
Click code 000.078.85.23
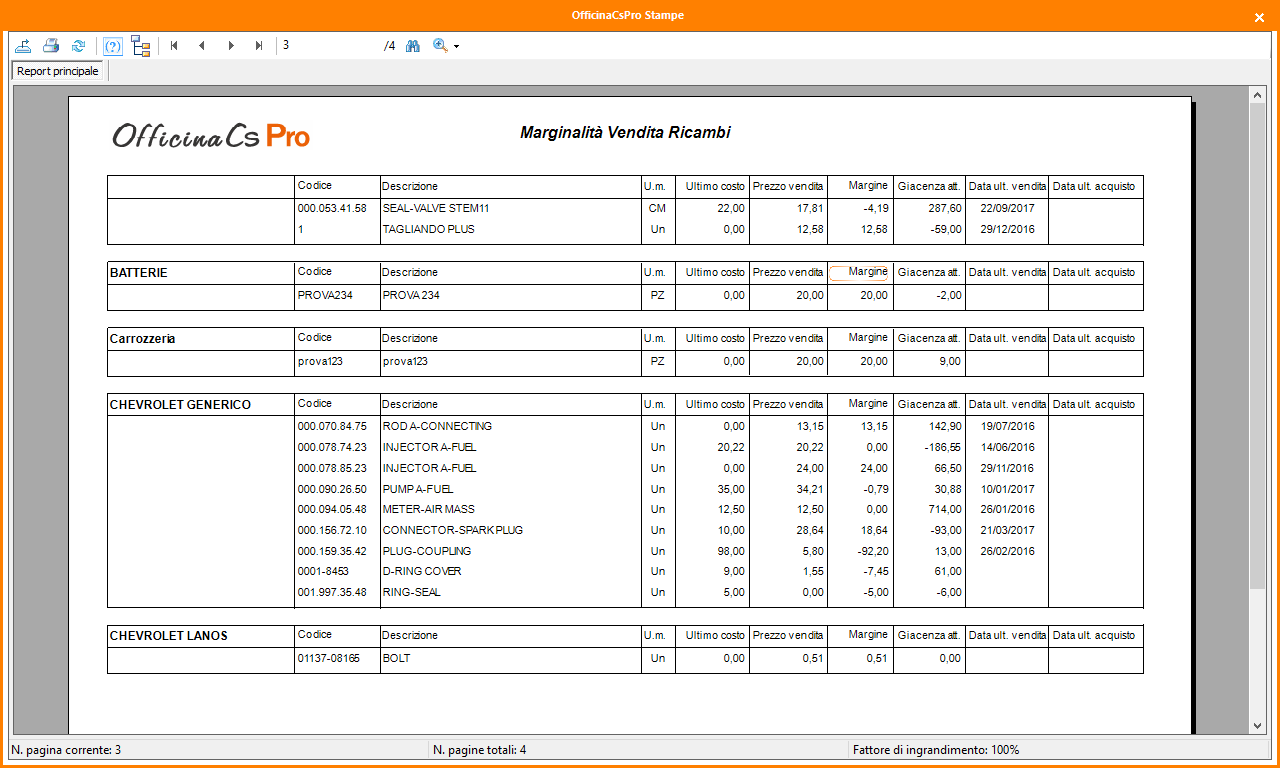tap(332, 469)
